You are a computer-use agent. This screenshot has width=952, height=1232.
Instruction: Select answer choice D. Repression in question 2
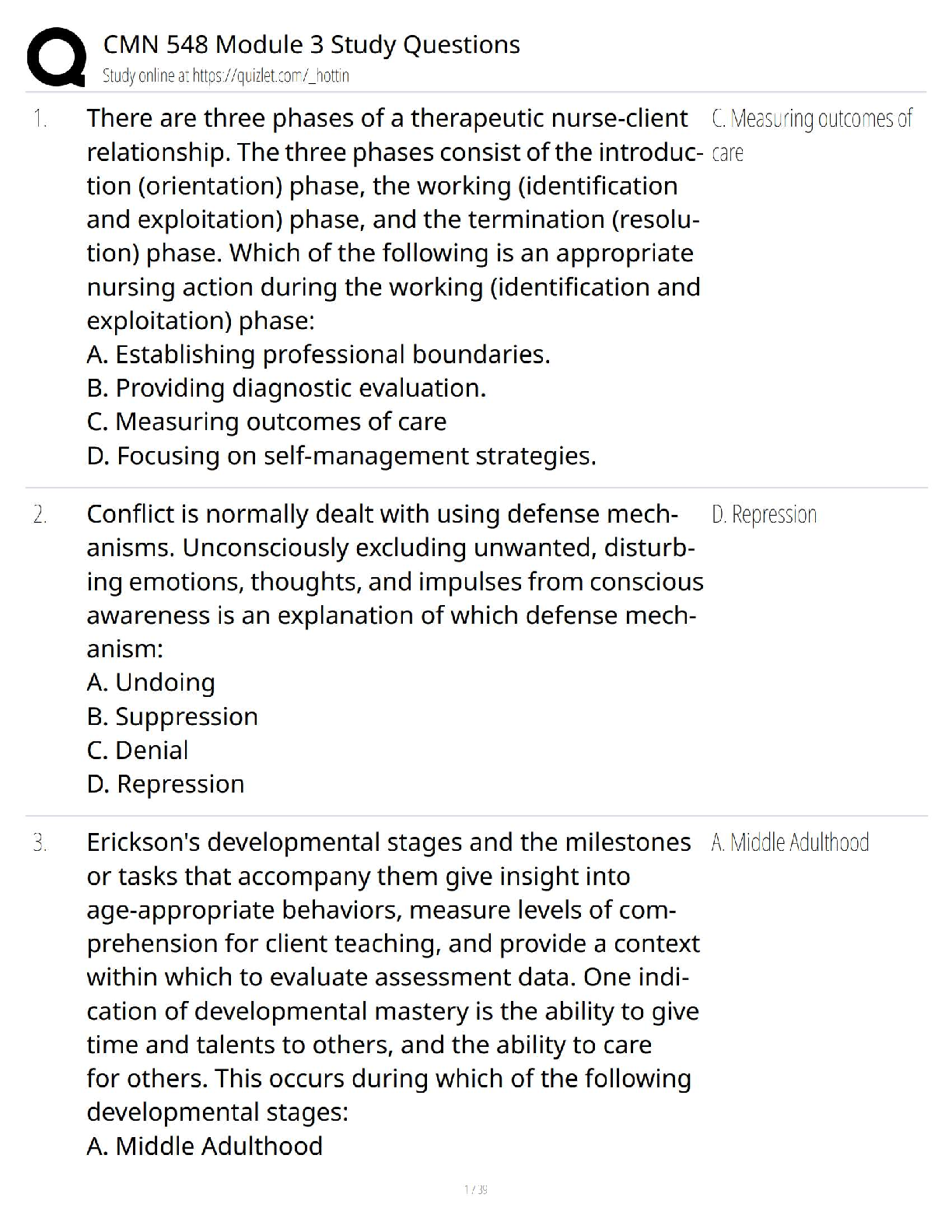[166, 784]
